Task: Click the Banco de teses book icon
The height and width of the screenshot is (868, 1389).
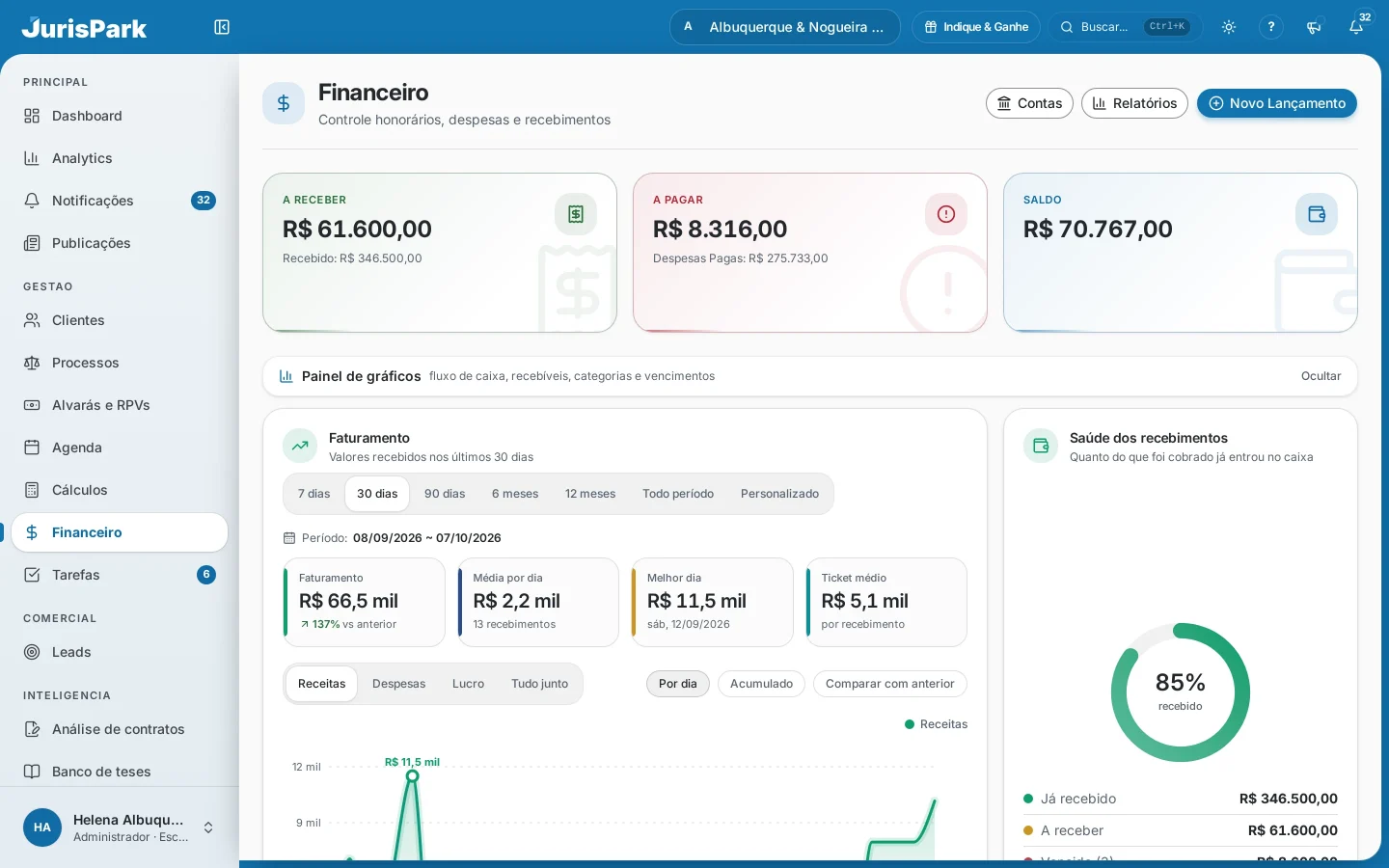Action: coord(32,772)
